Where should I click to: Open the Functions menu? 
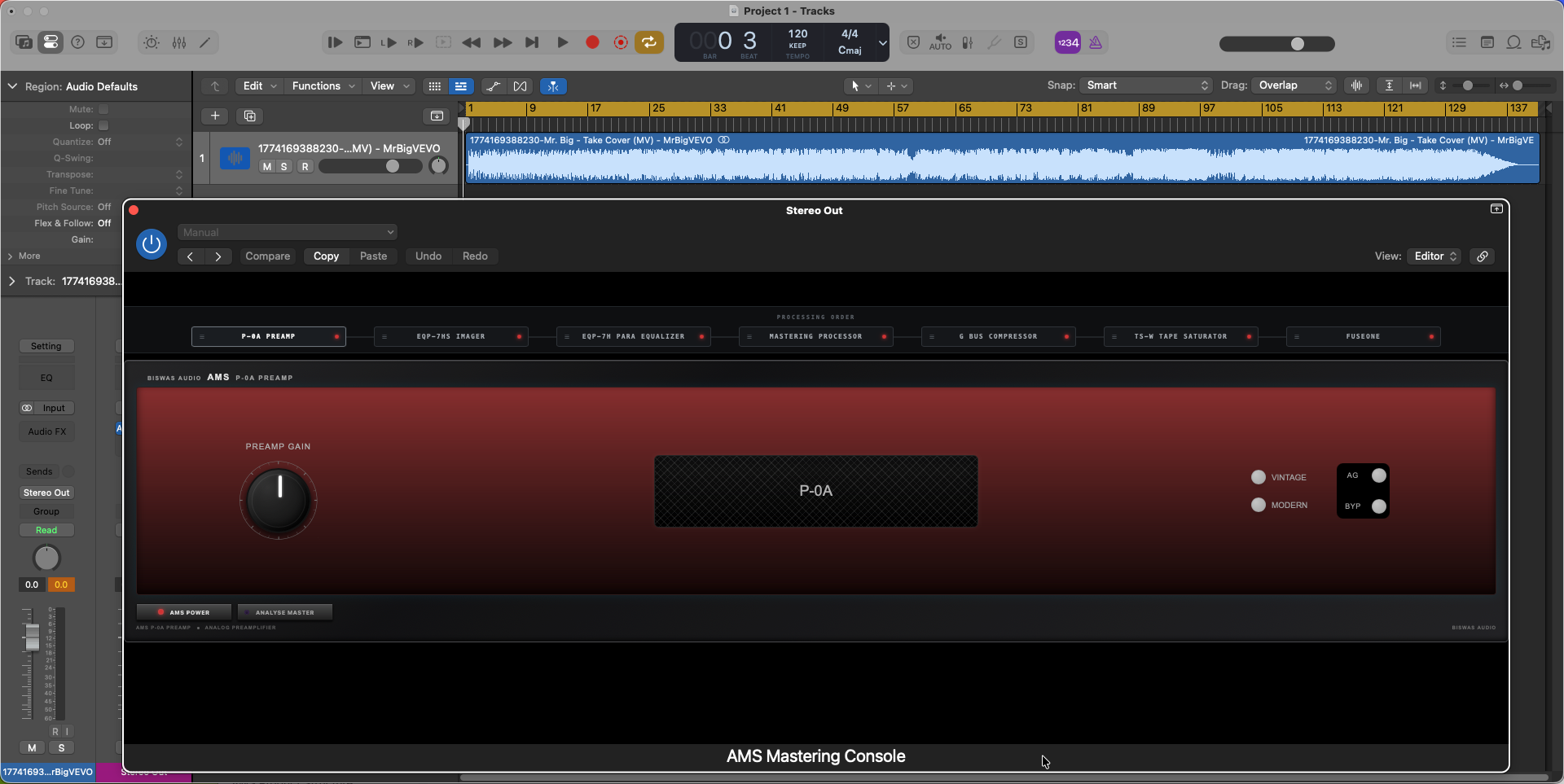coord(323,85)
